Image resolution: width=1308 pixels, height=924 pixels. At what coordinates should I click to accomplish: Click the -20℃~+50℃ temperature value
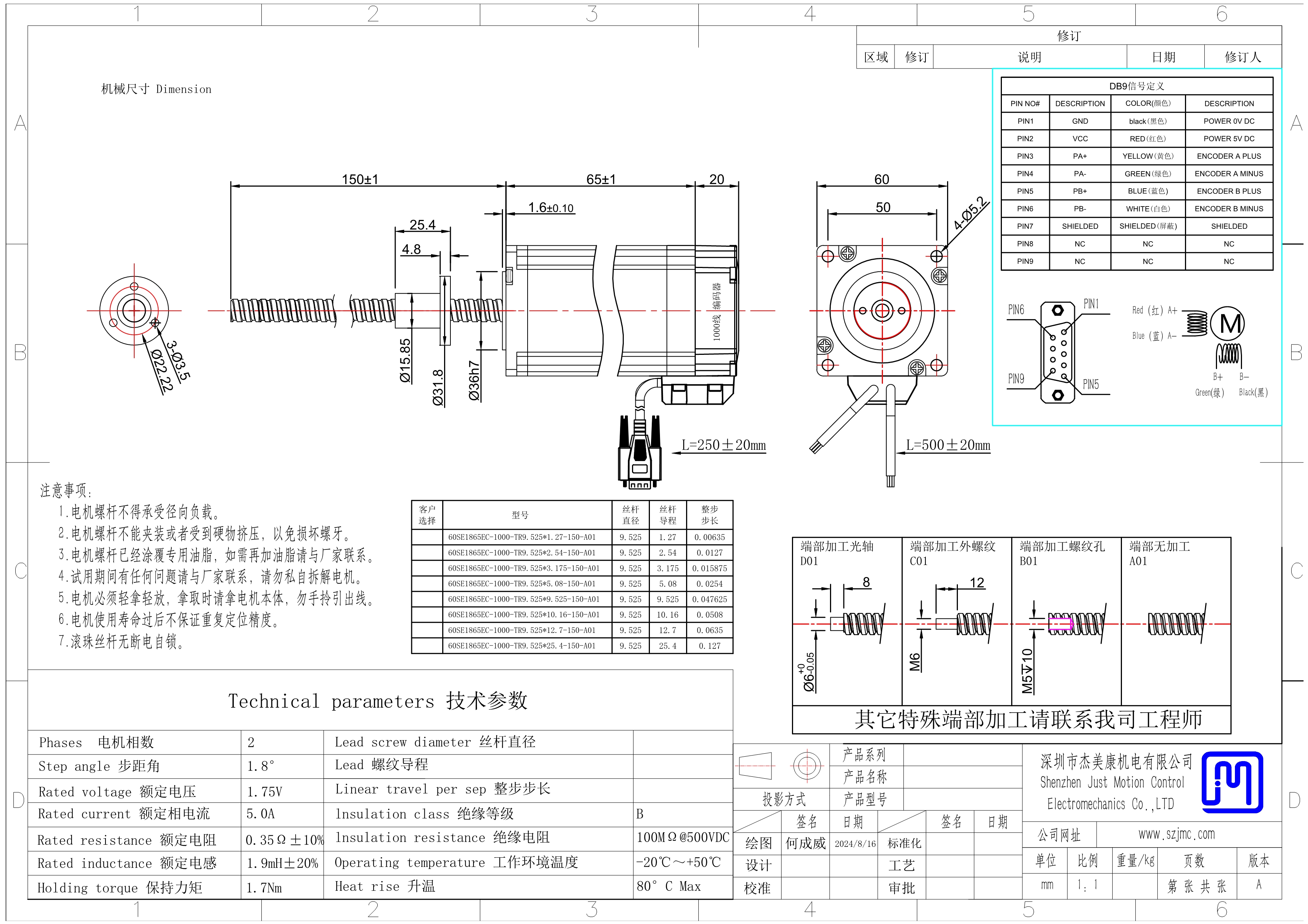(678, 862)
